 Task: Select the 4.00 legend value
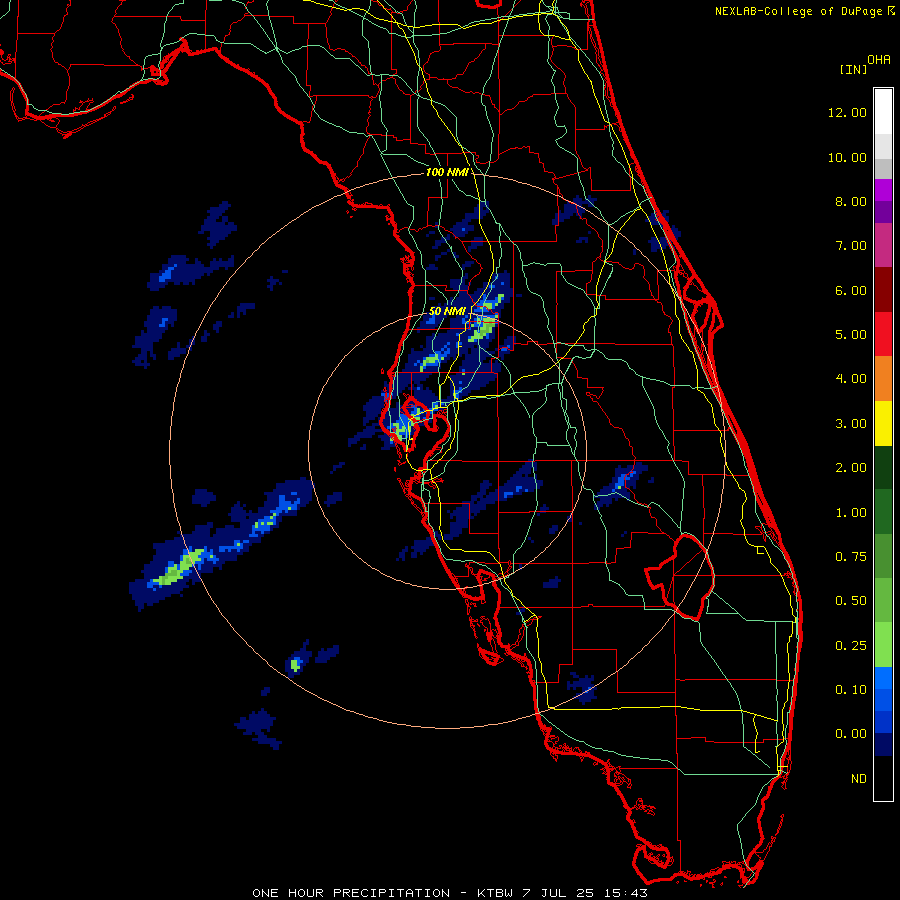point(851,379)
